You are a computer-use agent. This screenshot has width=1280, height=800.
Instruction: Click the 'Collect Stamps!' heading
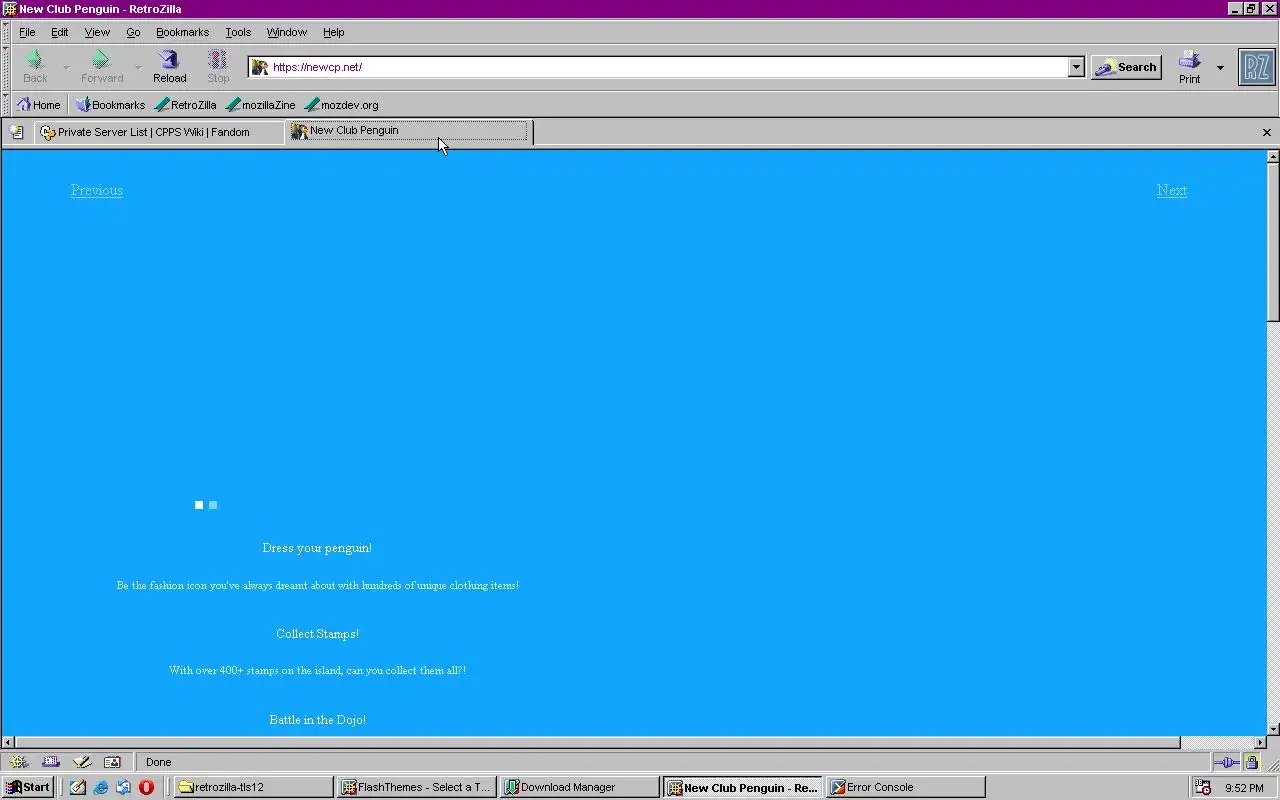coord(317,634)
